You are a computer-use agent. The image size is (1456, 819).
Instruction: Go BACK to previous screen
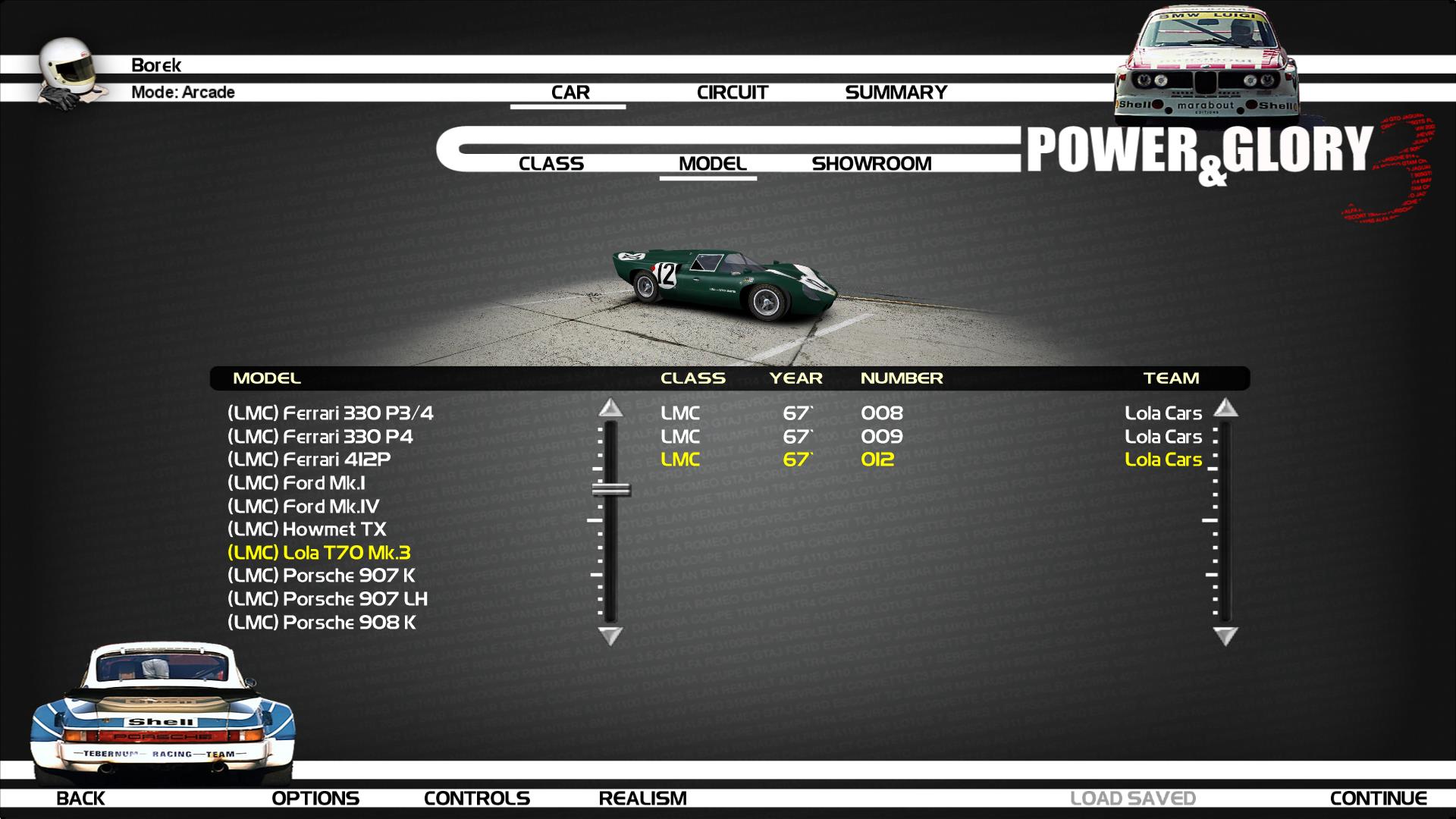(x=81, y=799)
